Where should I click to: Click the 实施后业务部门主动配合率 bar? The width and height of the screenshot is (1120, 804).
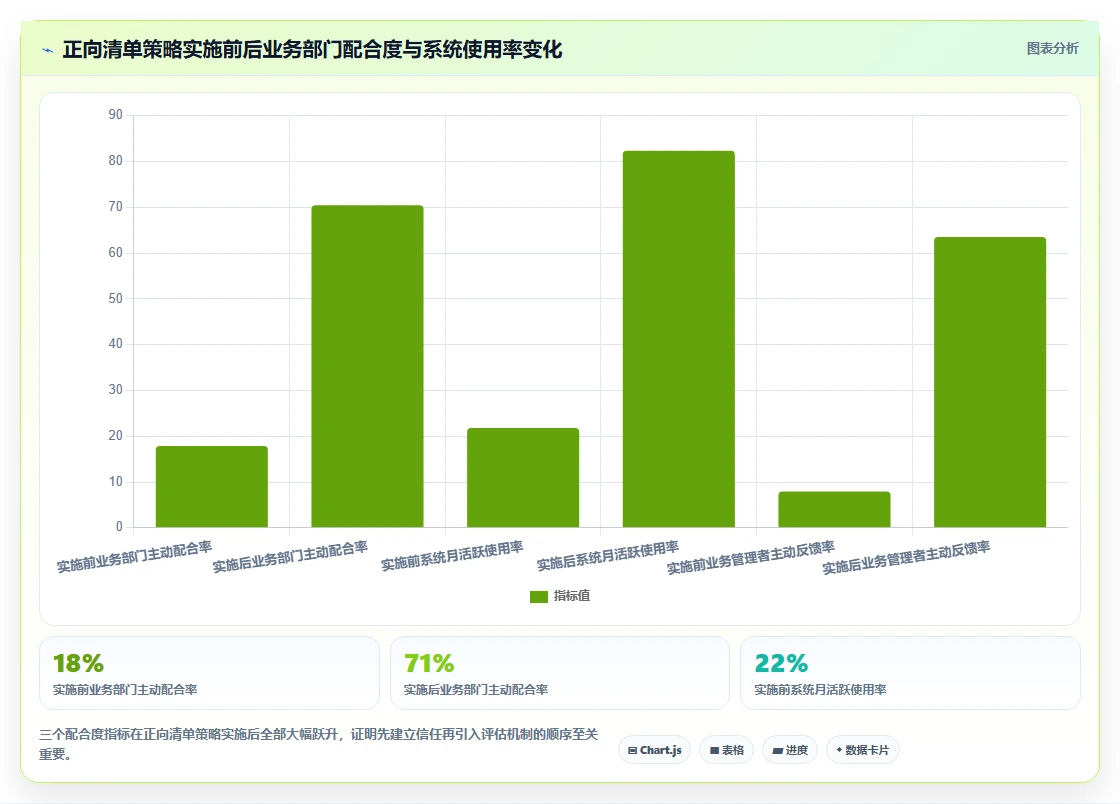pyautogui.click(x=367, y=366)
